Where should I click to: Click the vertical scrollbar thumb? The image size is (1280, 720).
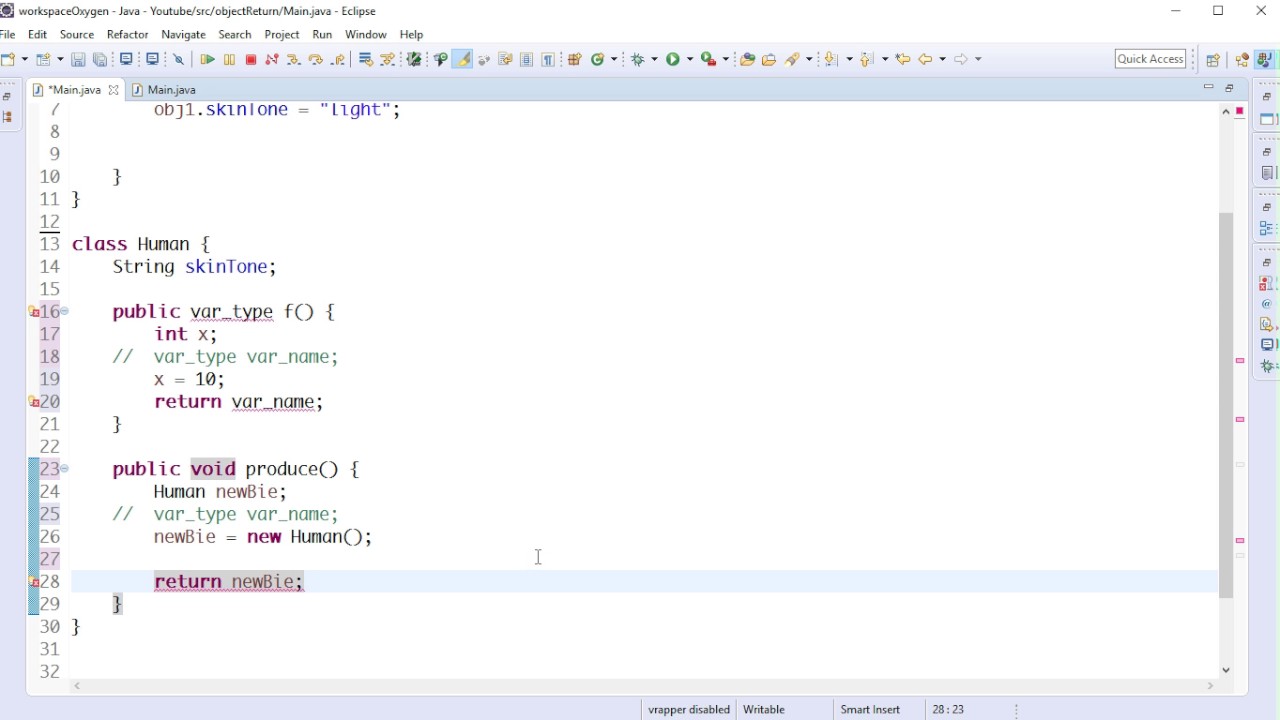(x=1226, y=405)
